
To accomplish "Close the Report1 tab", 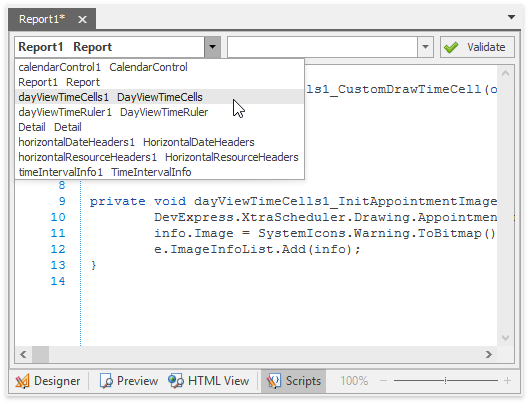I will pyautogui.click(x=82, y=20).
